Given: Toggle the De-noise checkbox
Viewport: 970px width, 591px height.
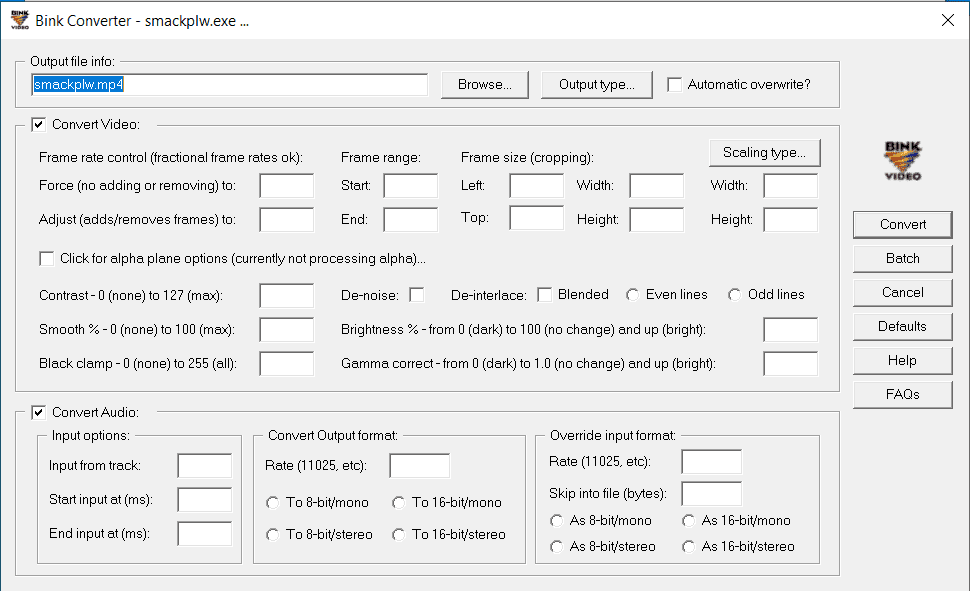Looking at the screenshot, I should click(417, 295).
